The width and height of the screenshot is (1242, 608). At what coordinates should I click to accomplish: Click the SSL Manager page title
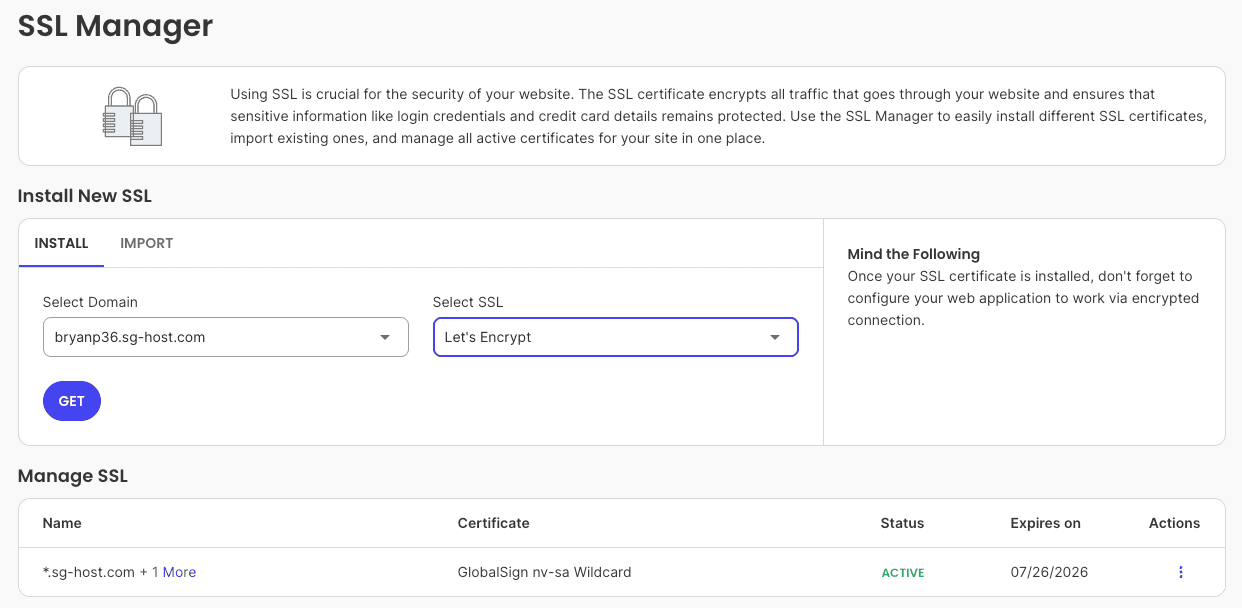coord(116,25)
